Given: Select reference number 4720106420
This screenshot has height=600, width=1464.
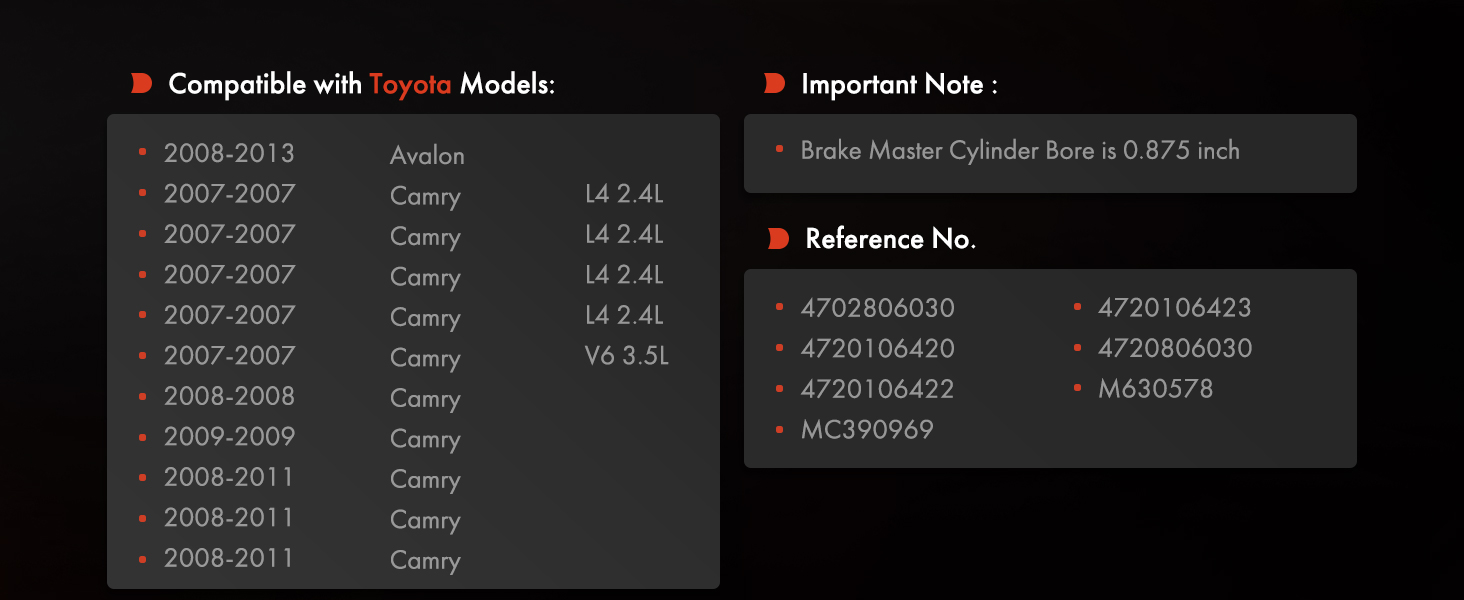Looking at the screenshot, I should (x=877, y=348).
